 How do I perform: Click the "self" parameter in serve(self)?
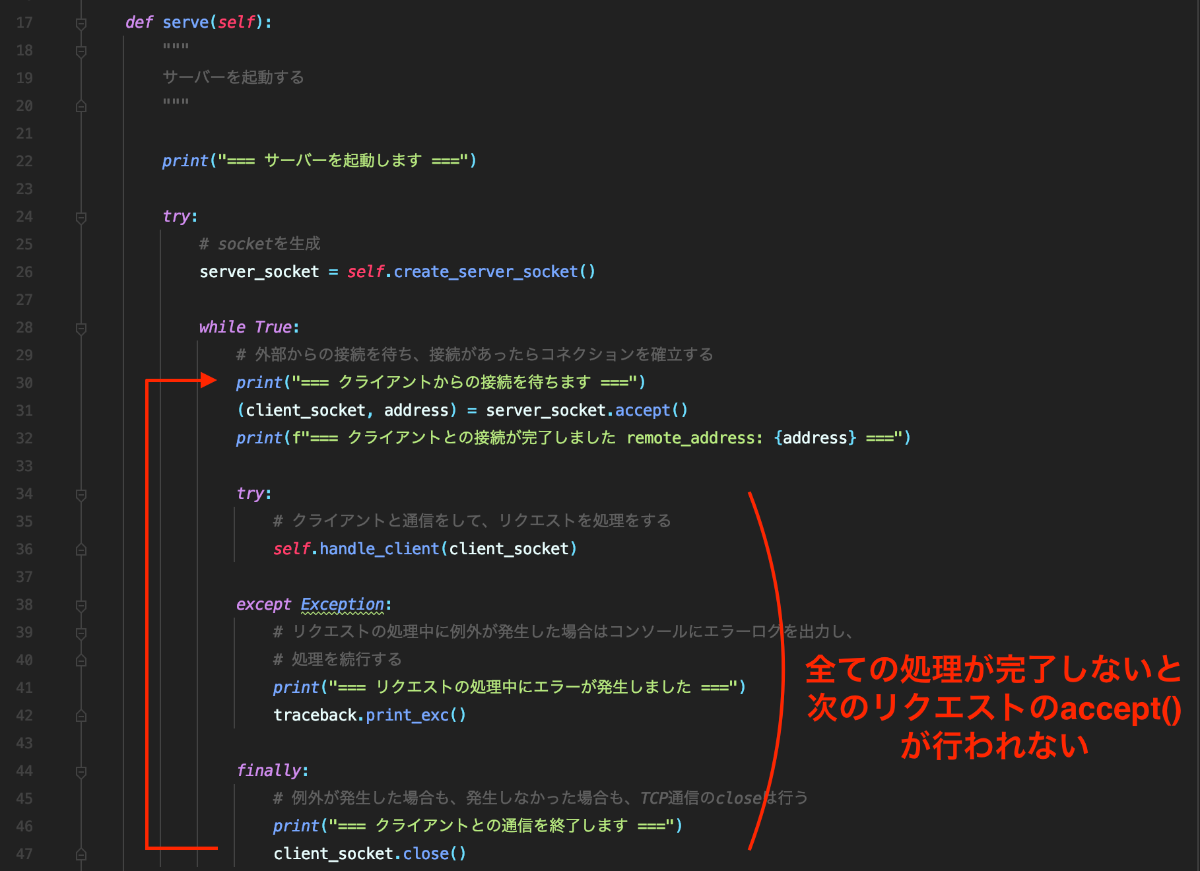236,22
